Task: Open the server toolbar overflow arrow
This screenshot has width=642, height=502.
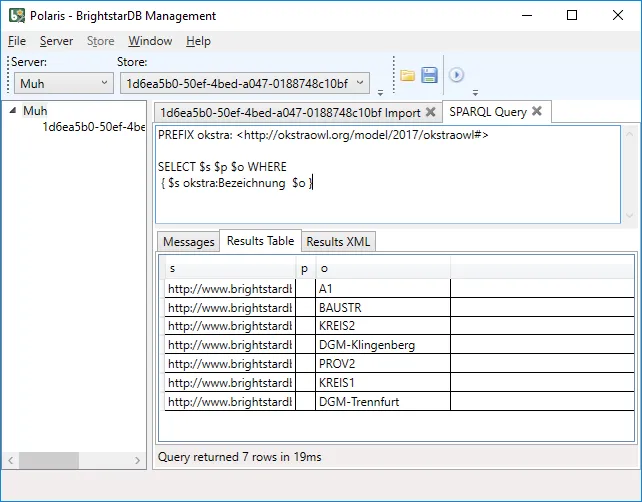Action: click(380, 93)
